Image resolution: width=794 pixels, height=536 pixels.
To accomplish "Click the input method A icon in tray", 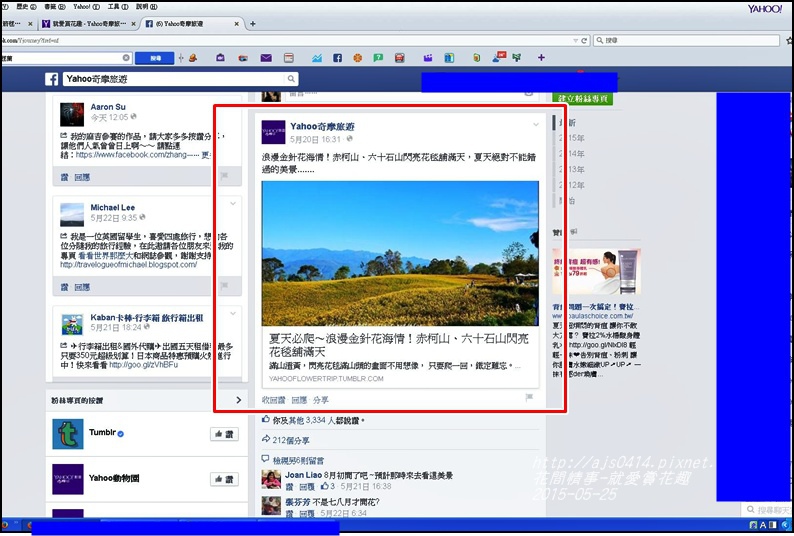I will 763,525.
